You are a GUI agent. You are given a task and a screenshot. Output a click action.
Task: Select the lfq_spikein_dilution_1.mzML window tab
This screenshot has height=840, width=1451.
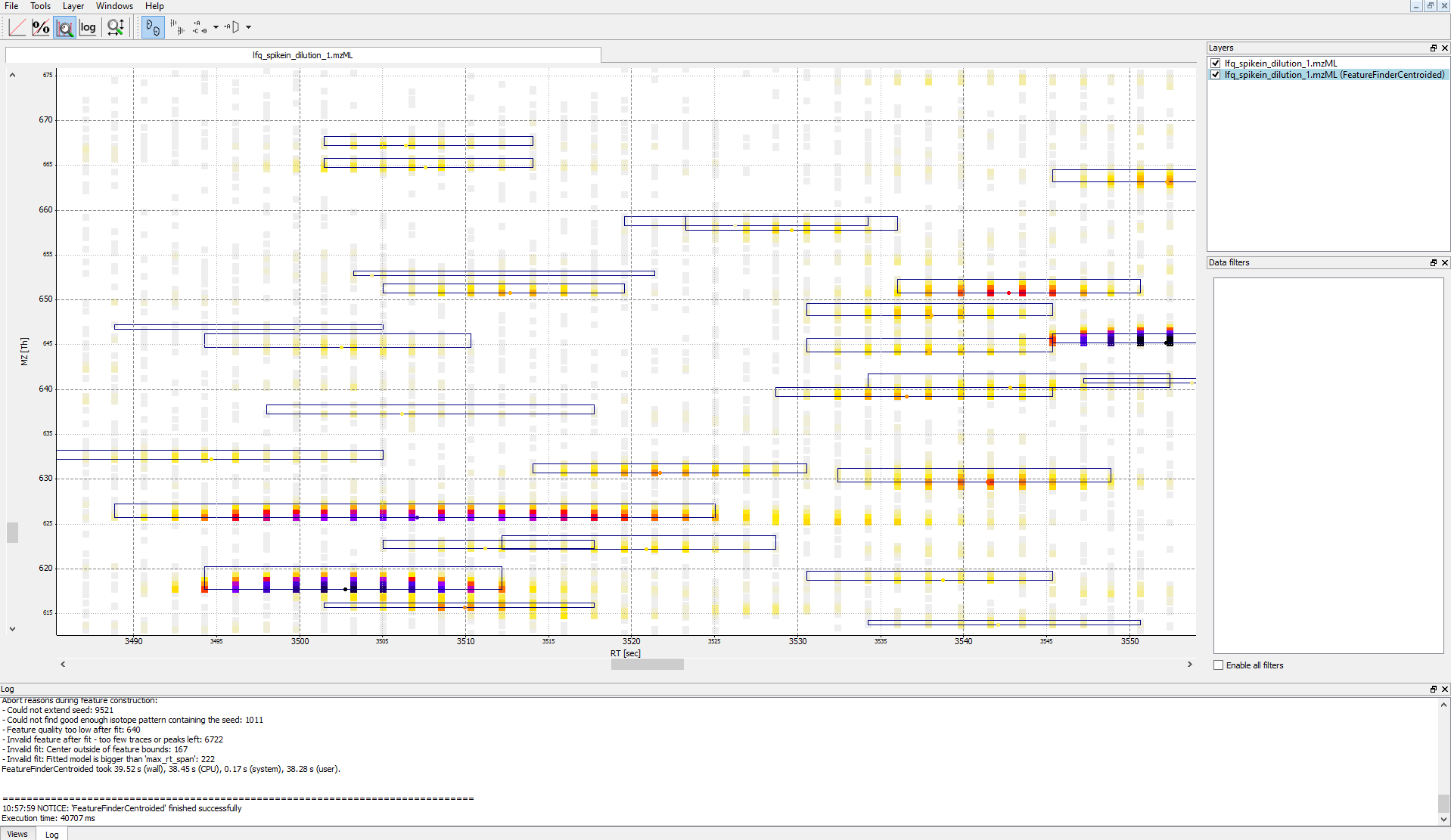[303, 55]
